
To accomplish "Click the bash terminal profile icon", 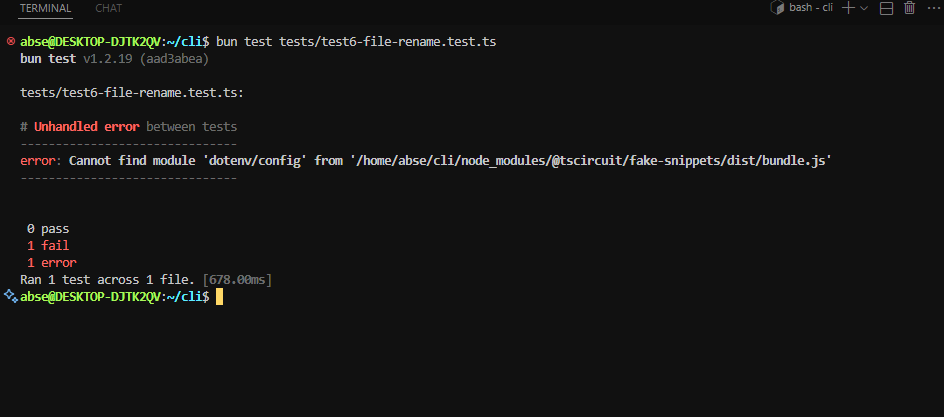I will pyautogui.click(x=775, y=8).
